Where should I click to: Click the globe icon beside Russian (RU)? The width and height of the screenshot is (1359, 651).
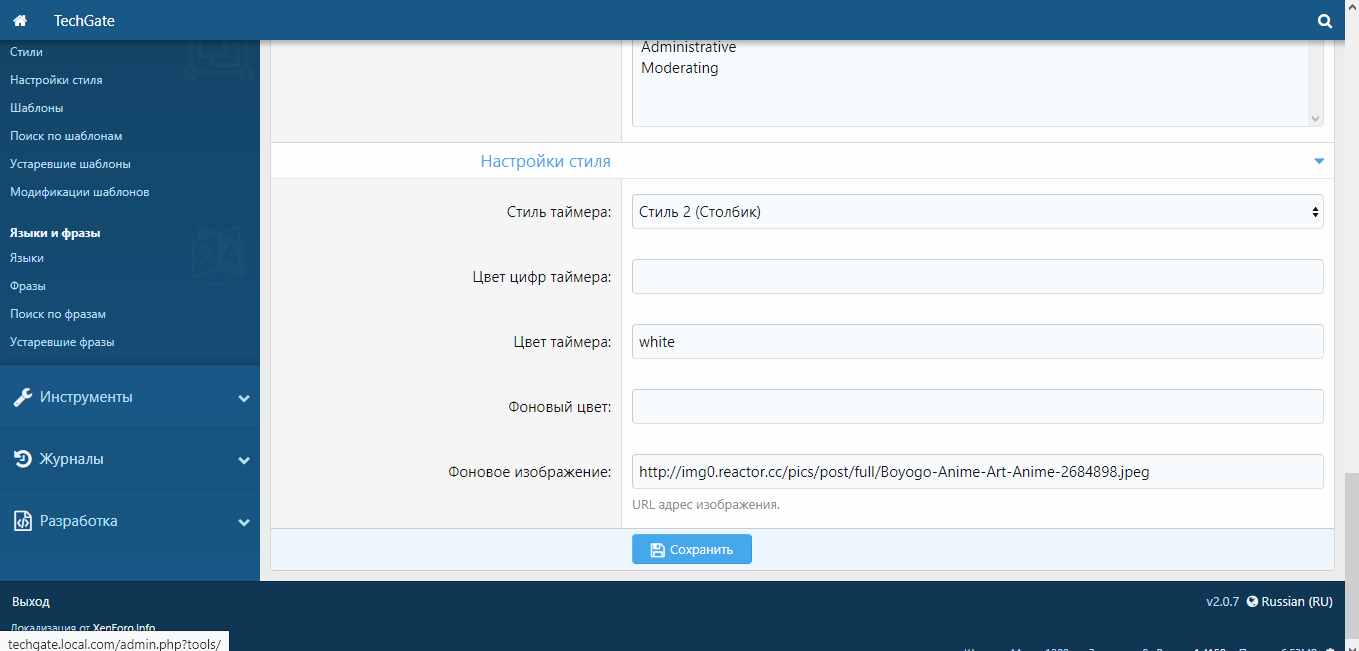[1252, 601]
